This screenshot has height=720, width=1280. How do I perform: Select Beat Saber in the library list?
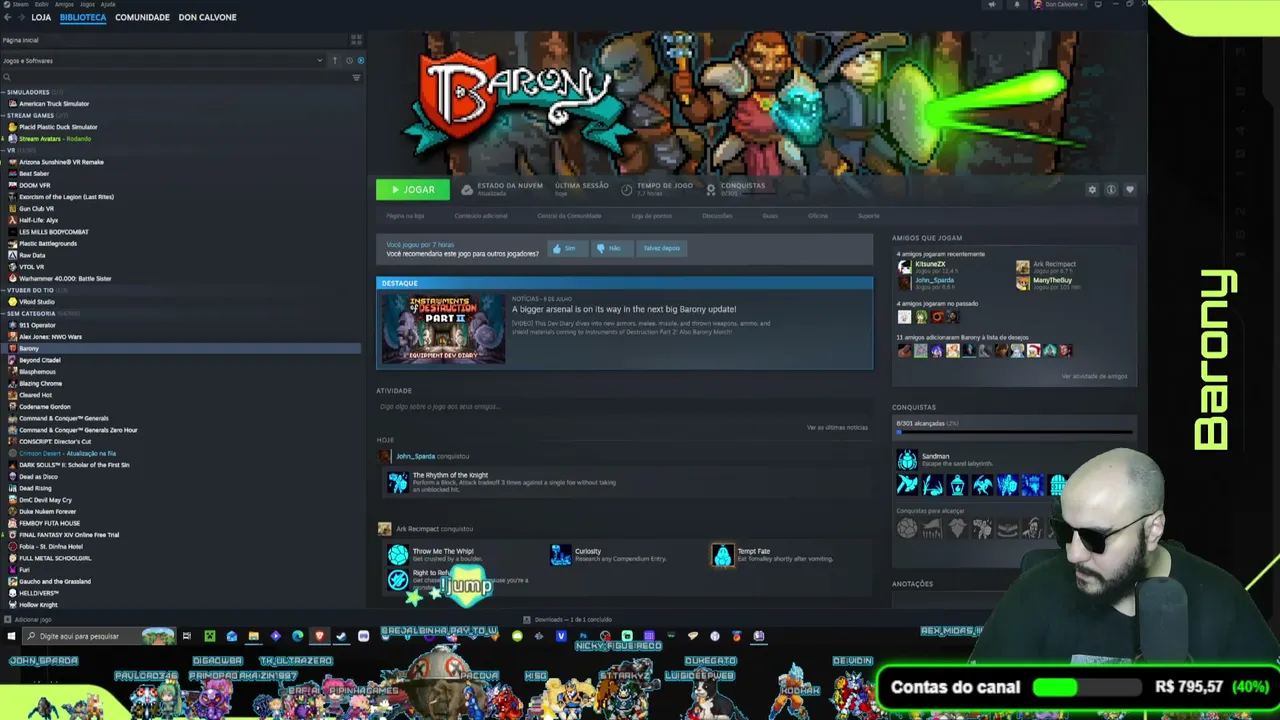tap(34, 174)
